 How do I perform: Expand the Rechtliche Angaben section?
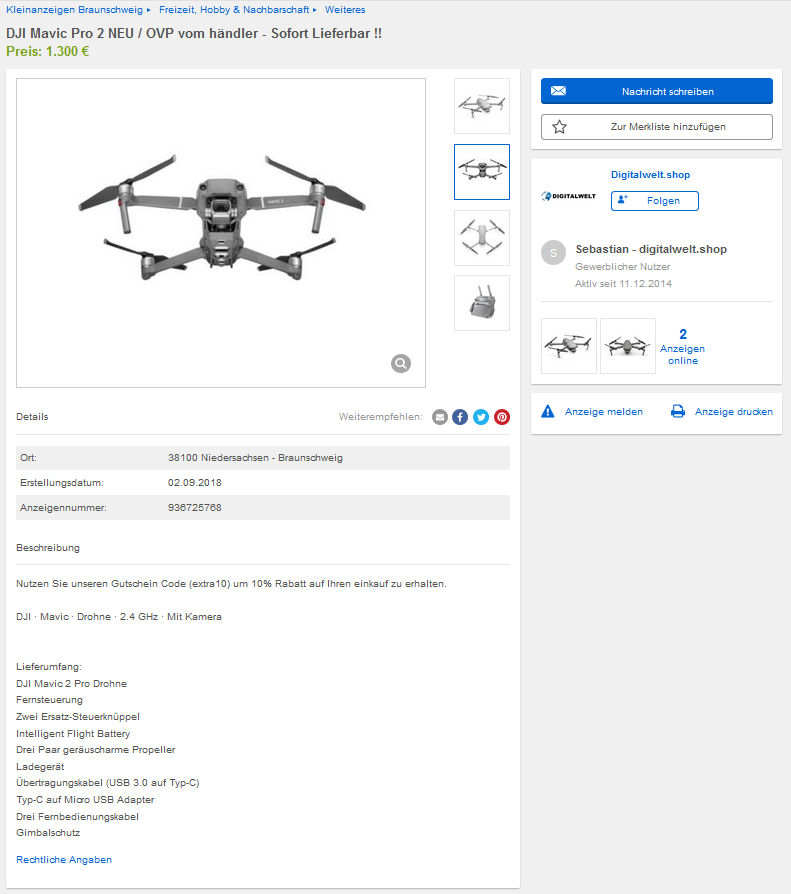pos(64,860)
